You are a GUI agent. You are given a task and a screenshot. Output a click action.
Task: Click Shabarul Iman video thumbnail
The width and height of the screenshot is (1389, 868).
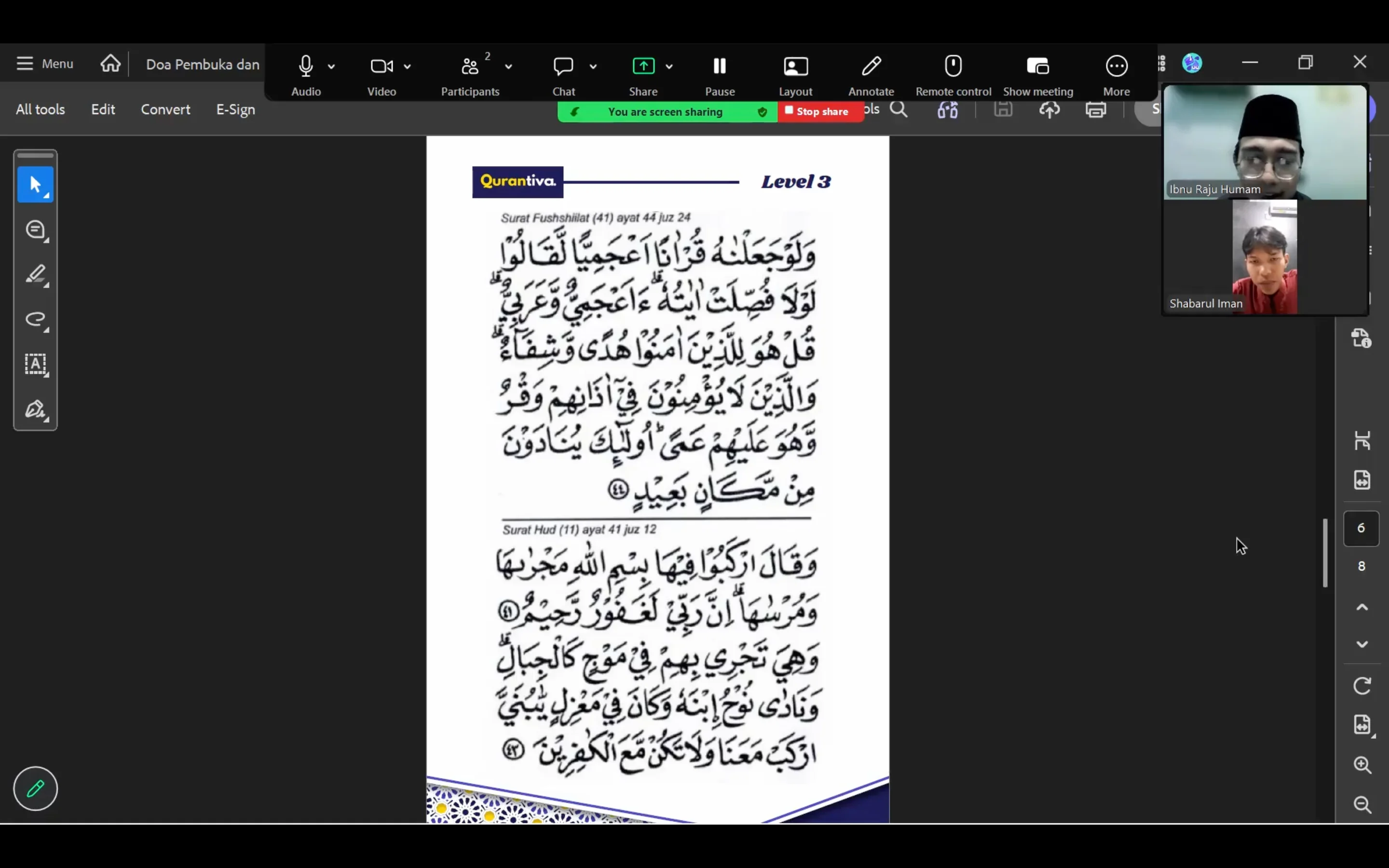(x=1265, y=257)
